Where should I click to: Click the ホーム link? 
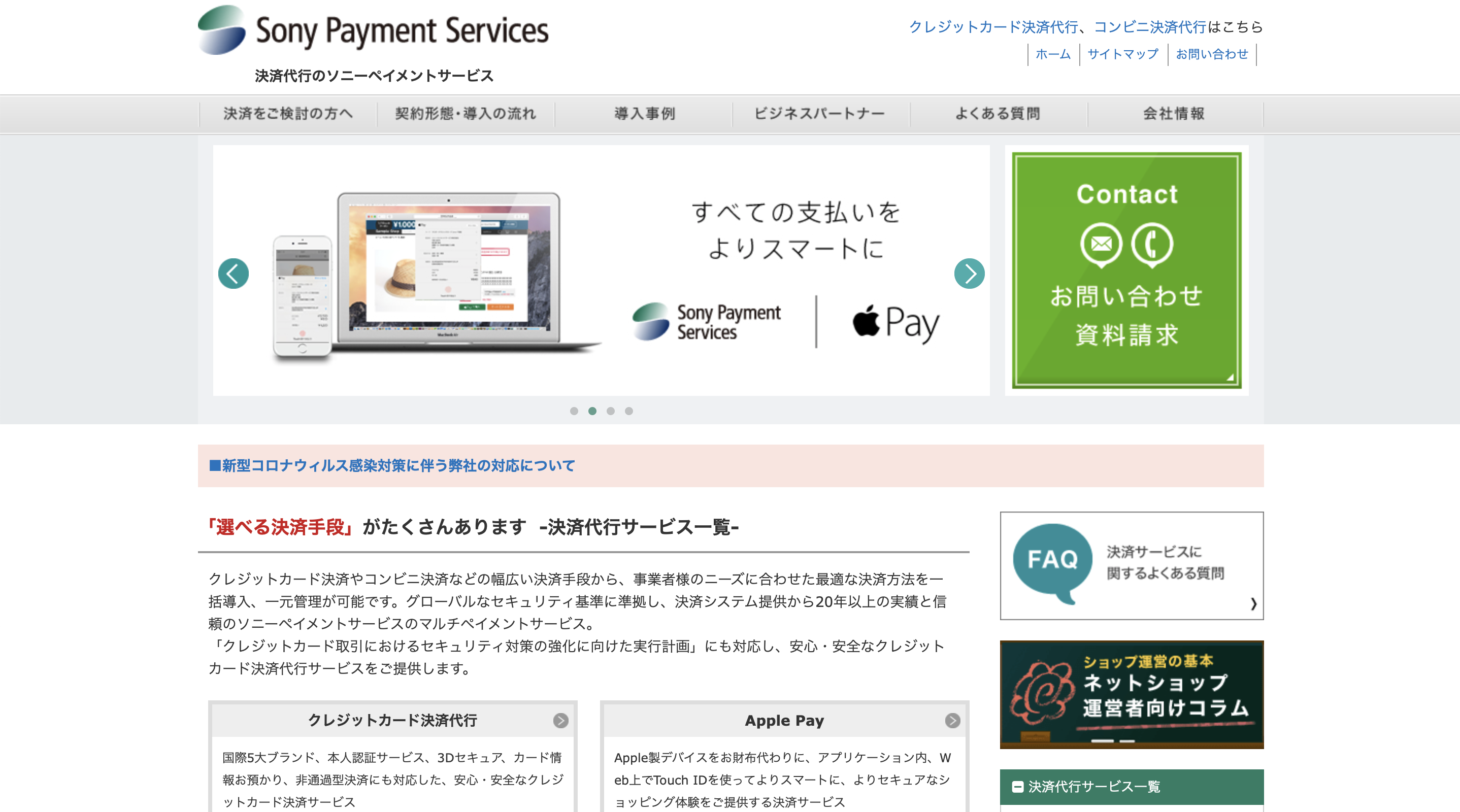click(x=1053, y=54)
